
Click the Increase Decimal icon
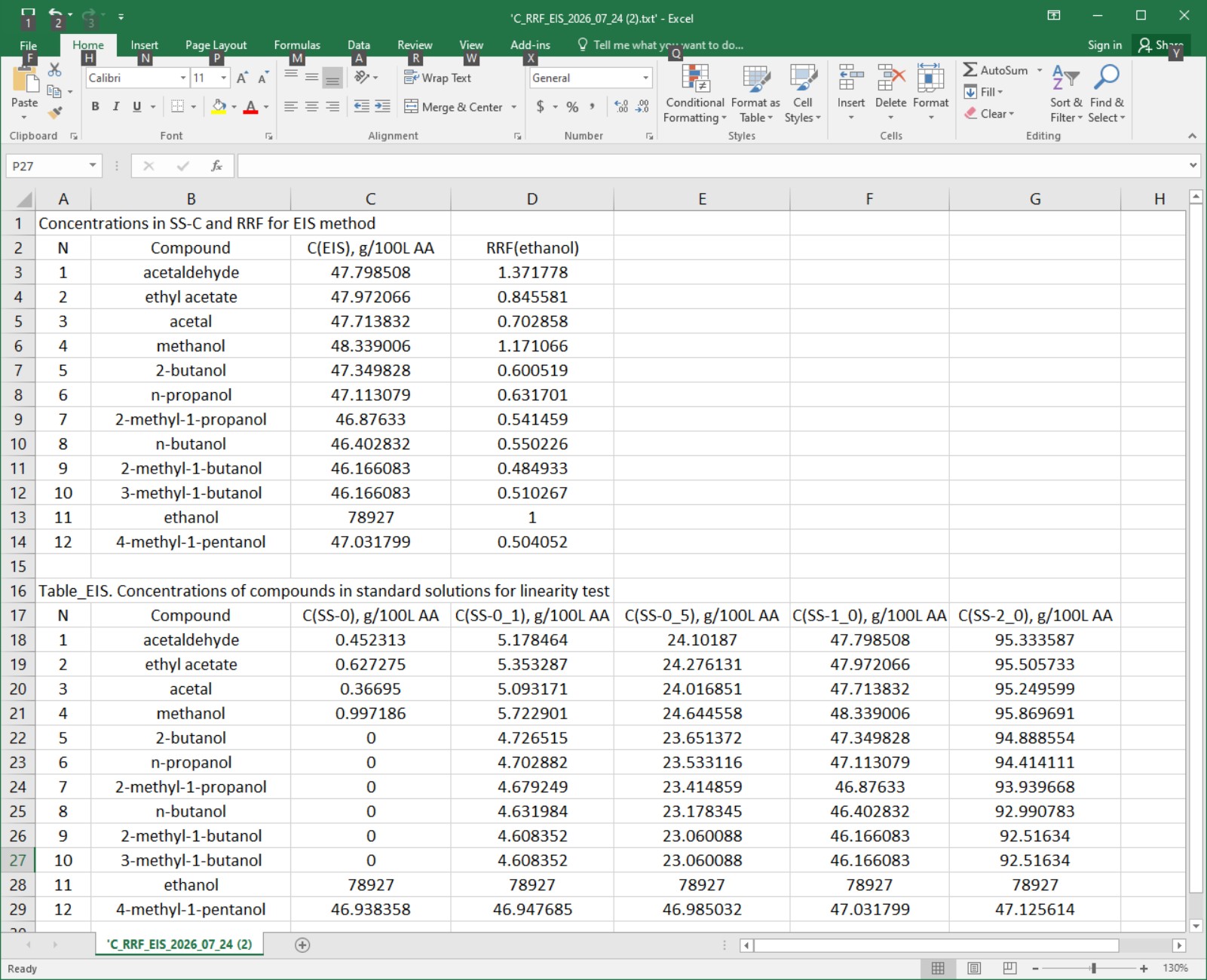(621, 106)
